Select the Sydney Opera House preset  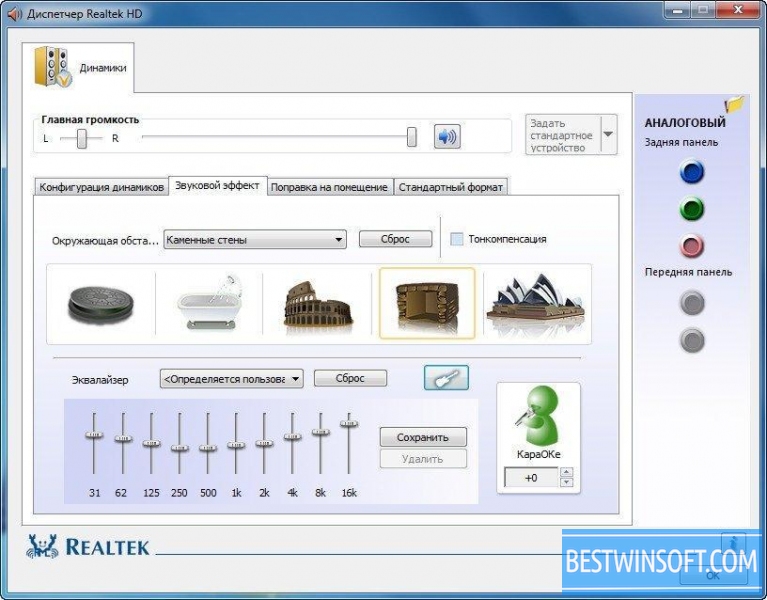pyautogui.click(x=537, y=301)
